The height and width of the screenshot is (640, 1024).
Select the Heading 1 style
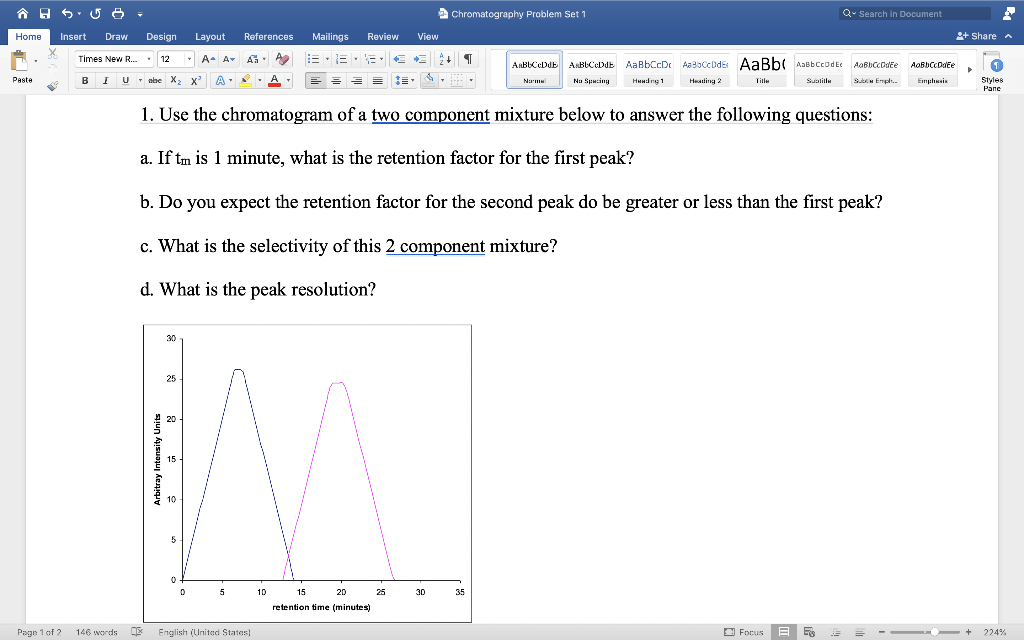pyautogui.click(x=646, y=68)
